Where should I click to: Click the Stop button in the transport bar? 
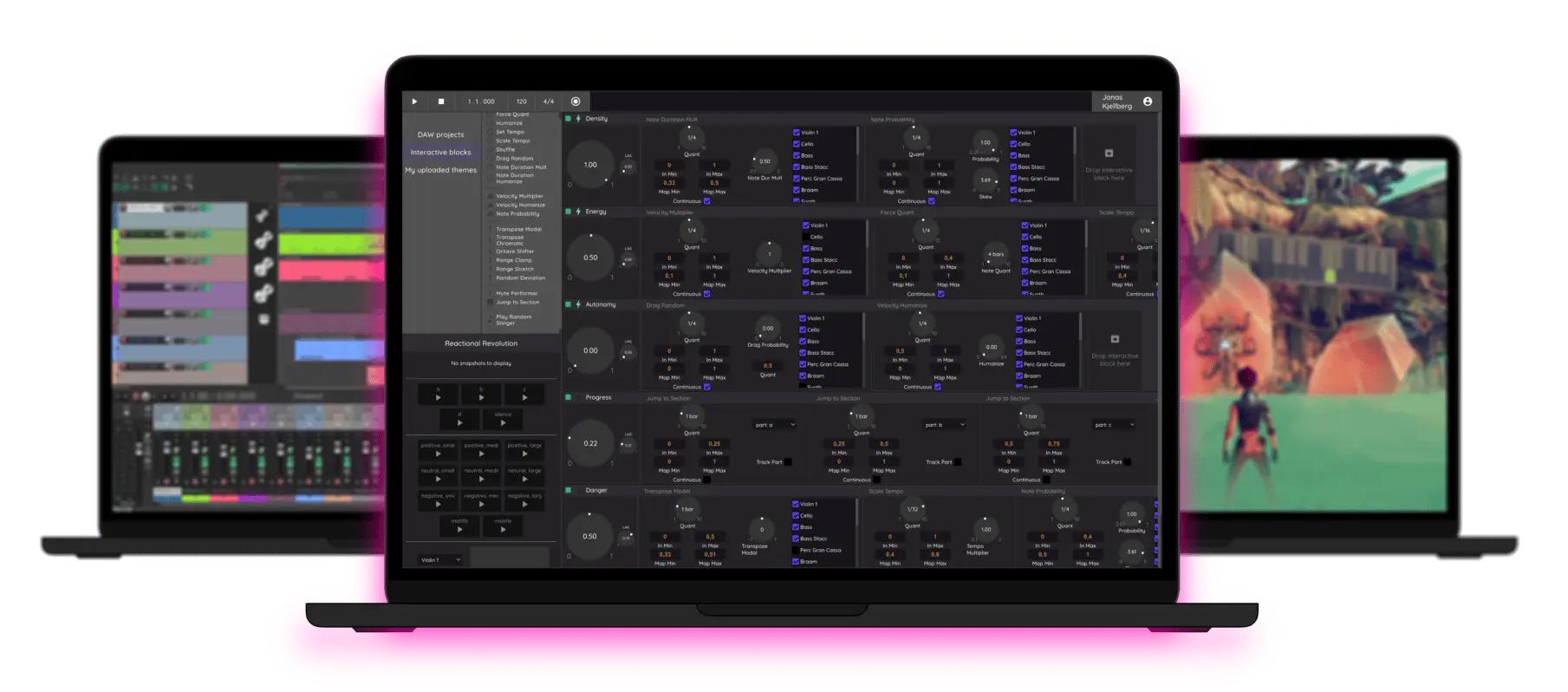pyautogui.click(x=440, y=101)
